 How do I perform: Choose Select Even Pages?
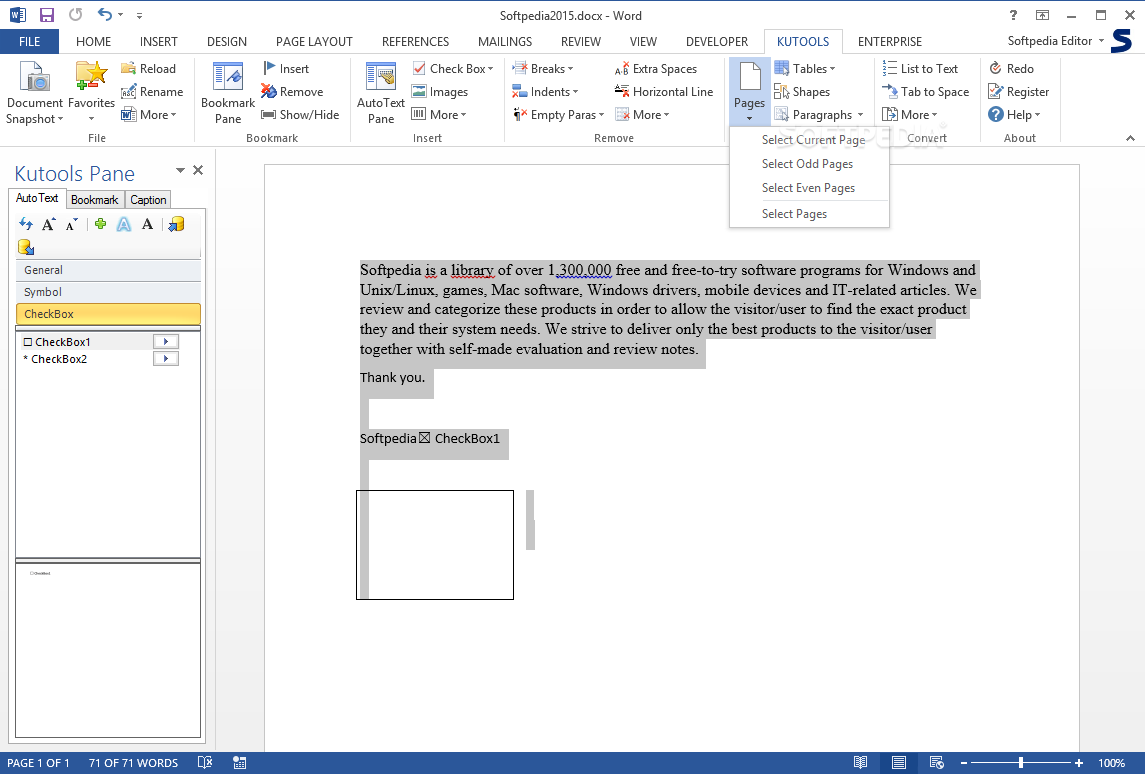(x=809, y=188)
